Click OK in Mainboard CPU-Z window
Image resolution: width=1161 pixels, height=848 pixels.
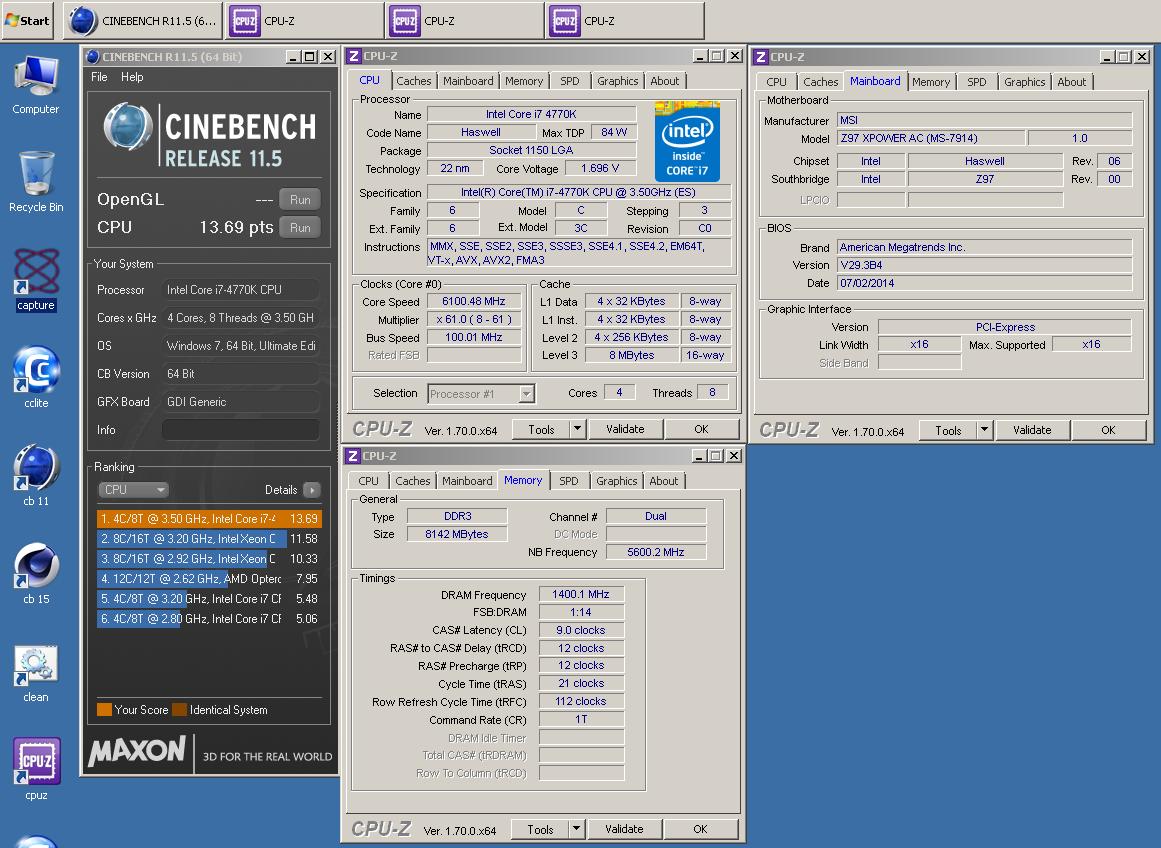[x=1108, y=430]
